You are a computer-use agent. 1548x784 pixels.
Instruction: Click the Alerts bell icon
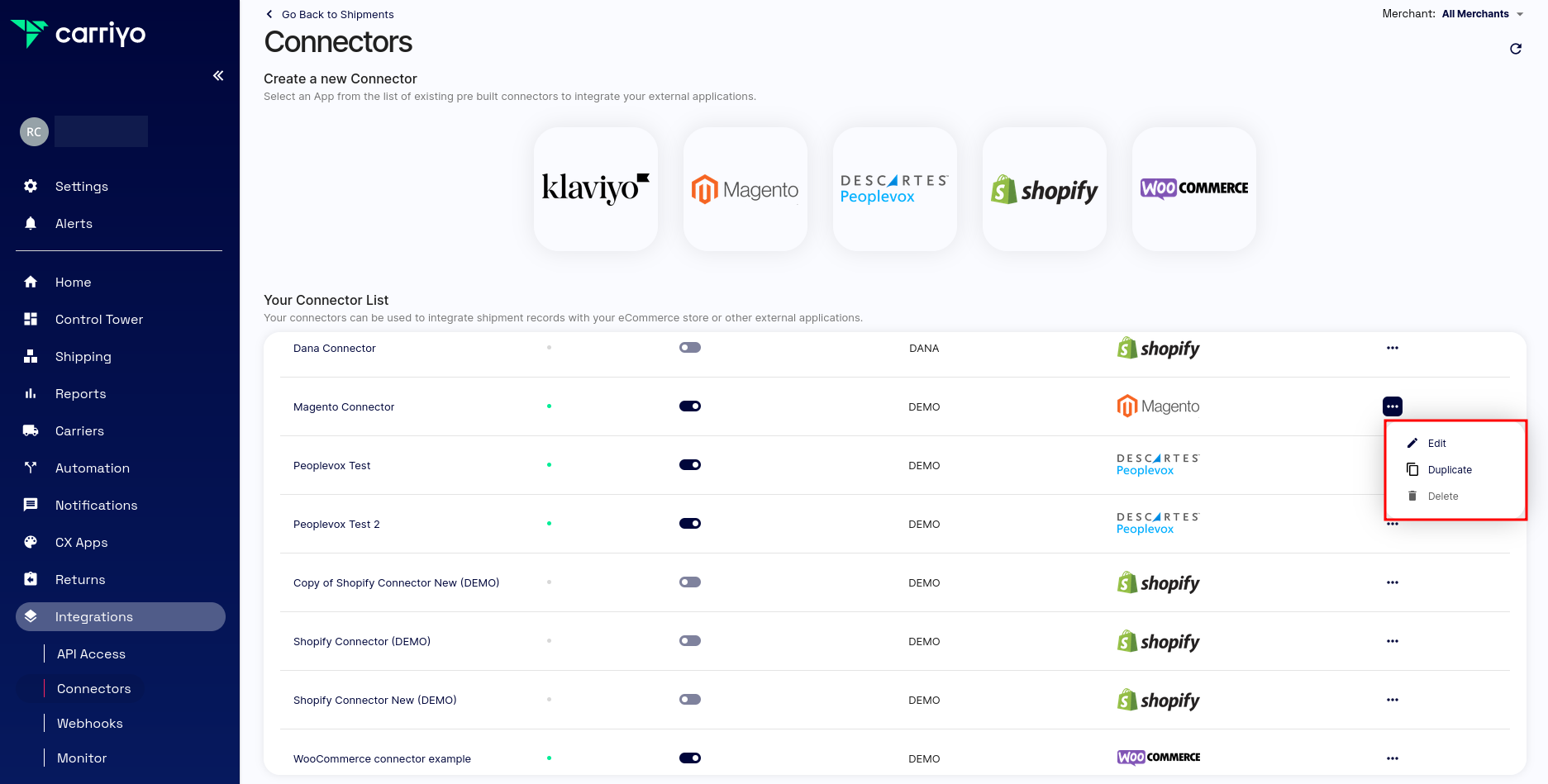tap(31, 223)
